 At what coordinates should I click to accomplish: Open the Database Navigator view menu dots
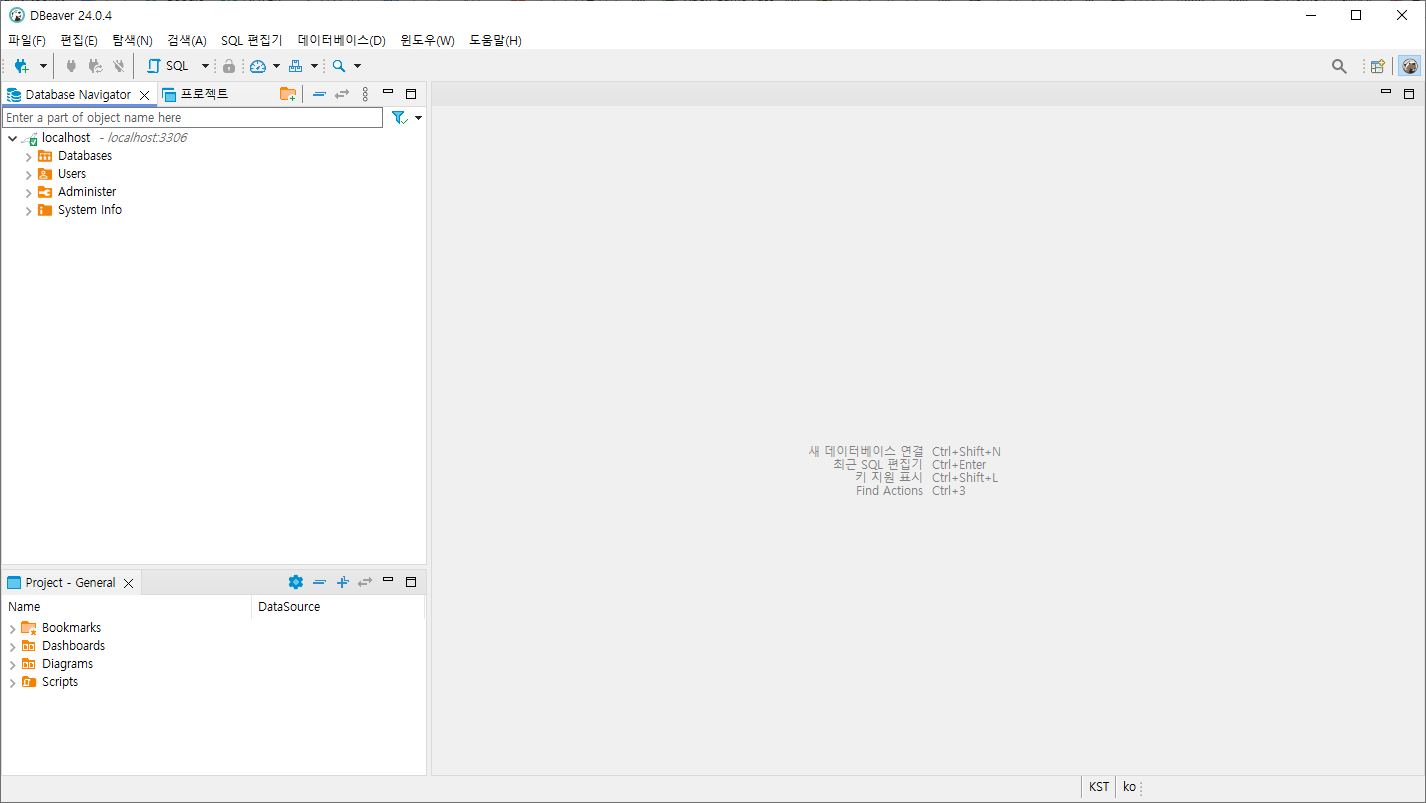point(365,94)
